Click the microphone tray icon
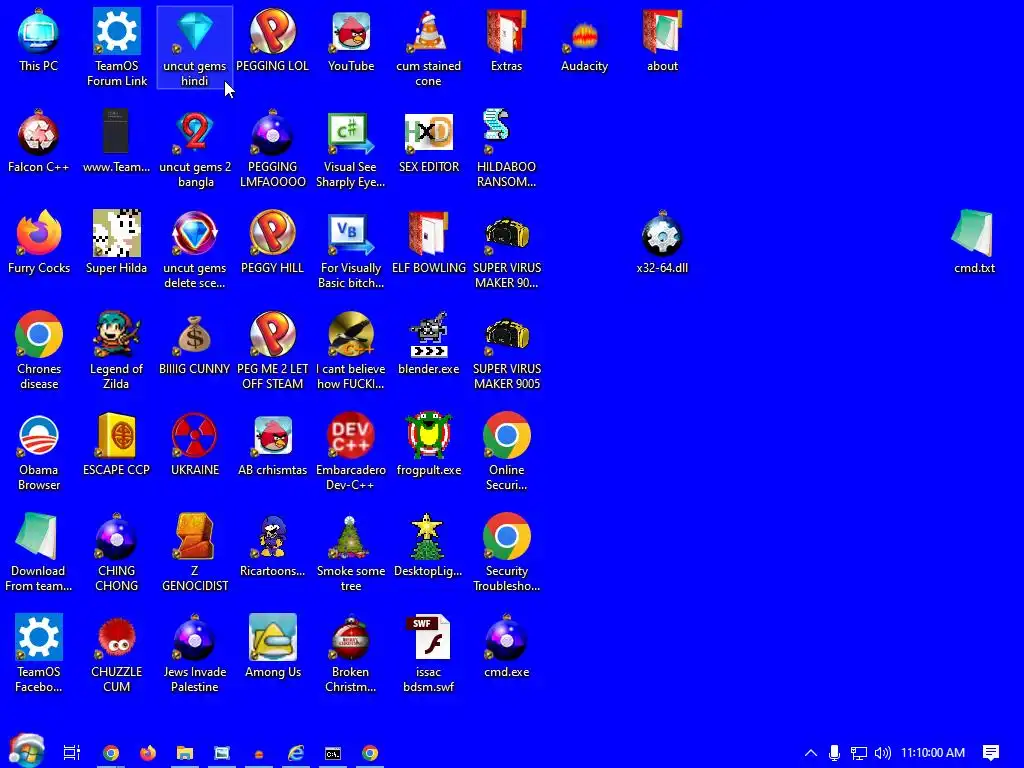 [x=834, y=753]
